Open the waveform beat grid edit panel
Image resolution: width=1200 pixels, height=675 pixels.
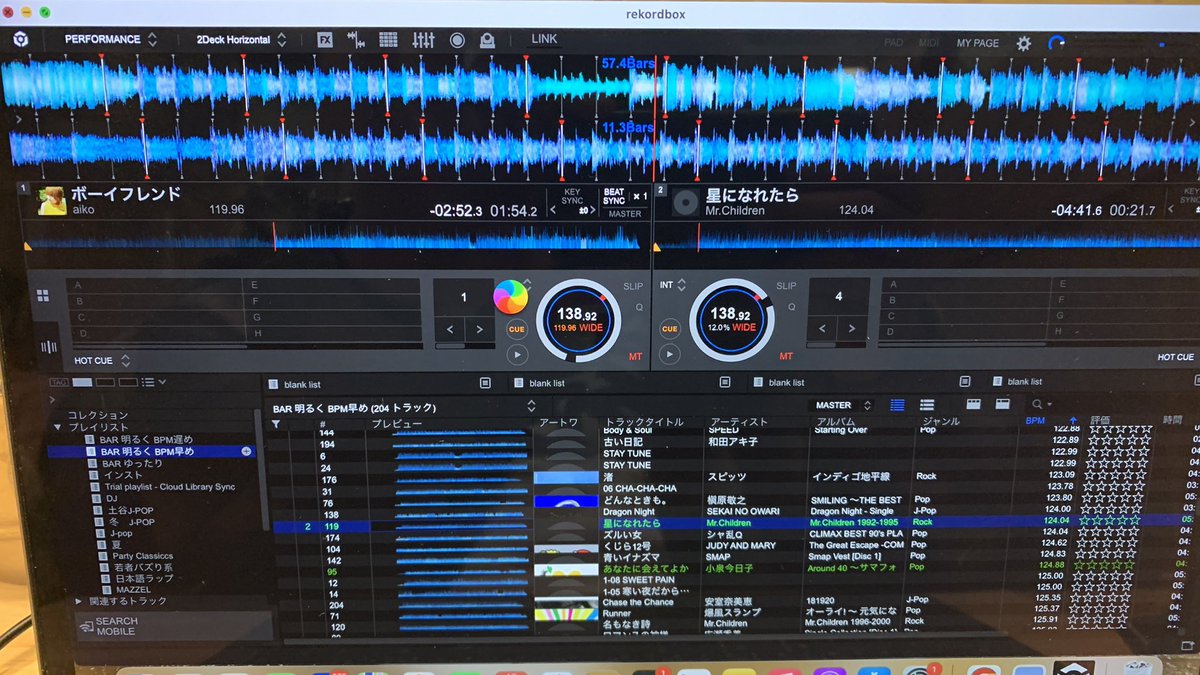click(x=357, y=40)
